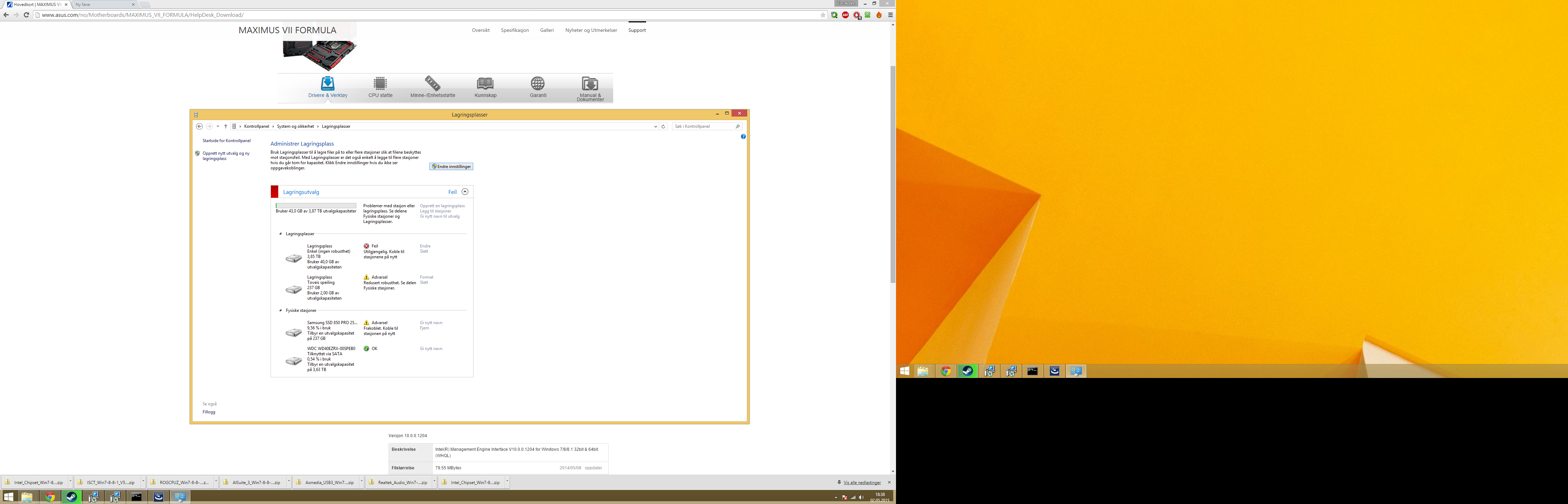Show hidden system tray icons

[836, 497]
